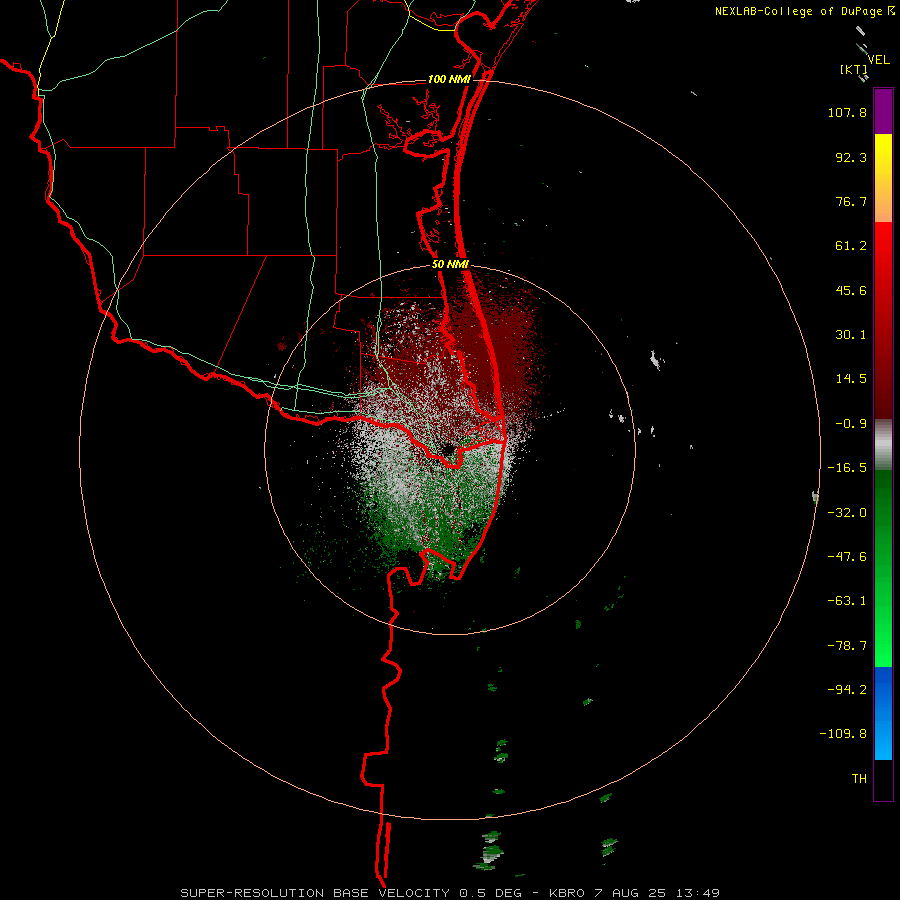
Task: Click the 100 NMI range ring label
Action: tap(449, 79)
